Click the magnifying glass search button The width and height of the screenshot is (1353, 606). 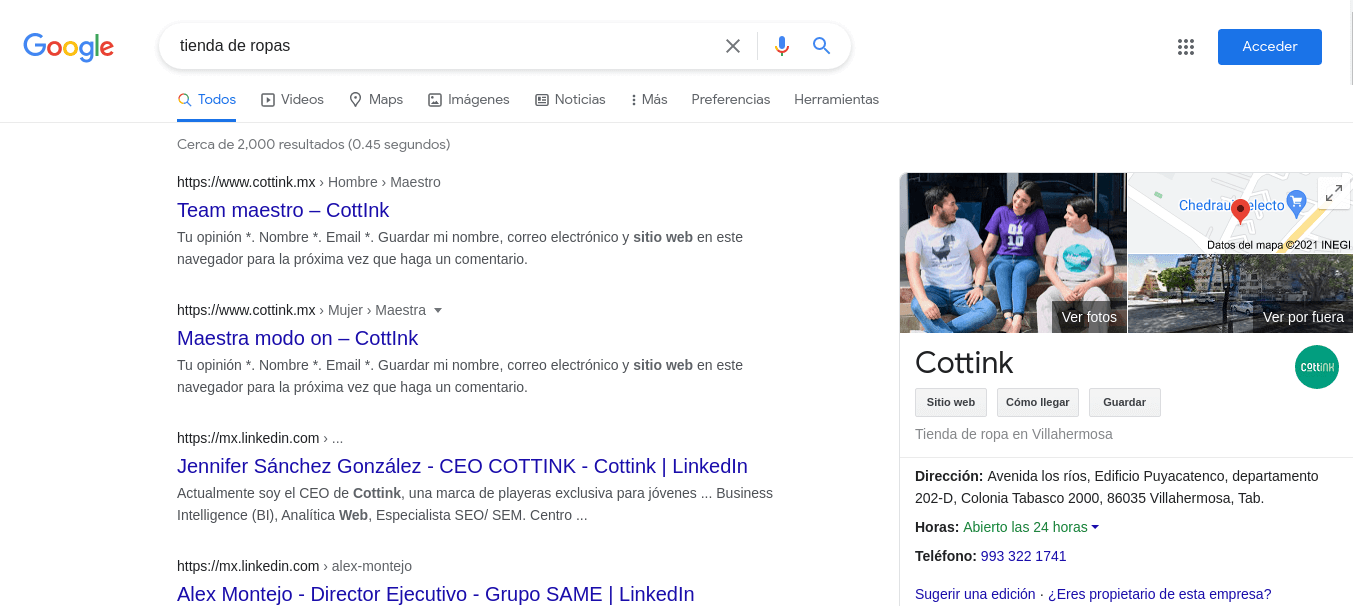pyautogui.click(x=822, y=46)
